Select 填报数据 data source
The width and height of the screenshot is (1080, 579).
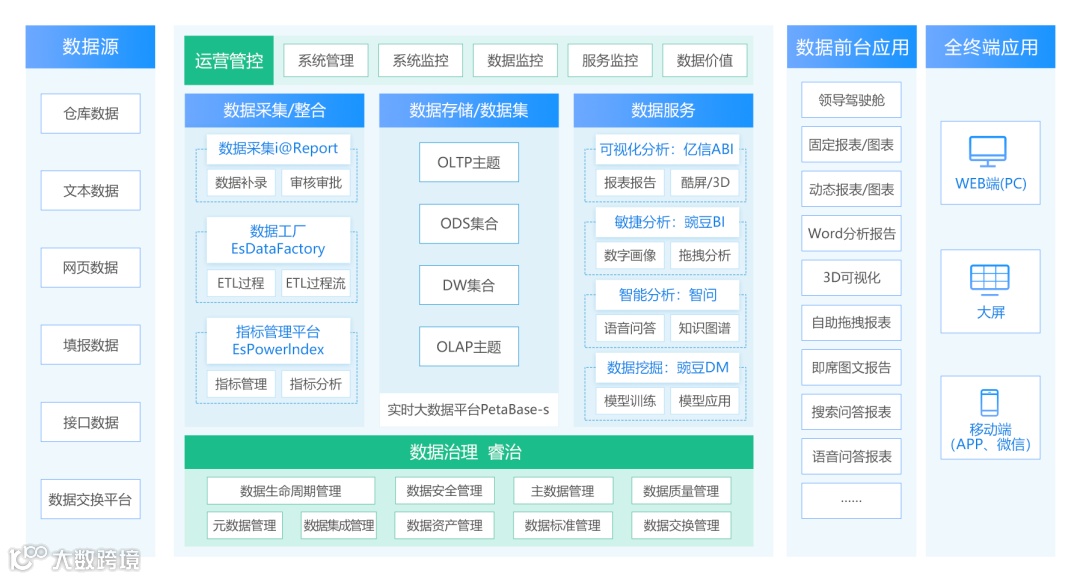[x=90, y=345]
